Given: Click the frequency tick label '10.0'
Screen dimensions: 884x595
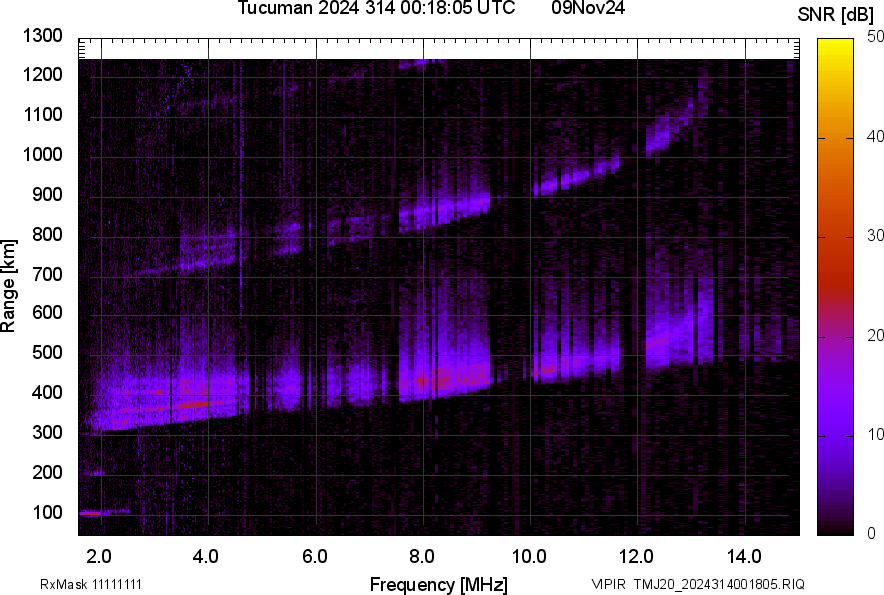Looking at the screenshot, I should click(529, 557).
